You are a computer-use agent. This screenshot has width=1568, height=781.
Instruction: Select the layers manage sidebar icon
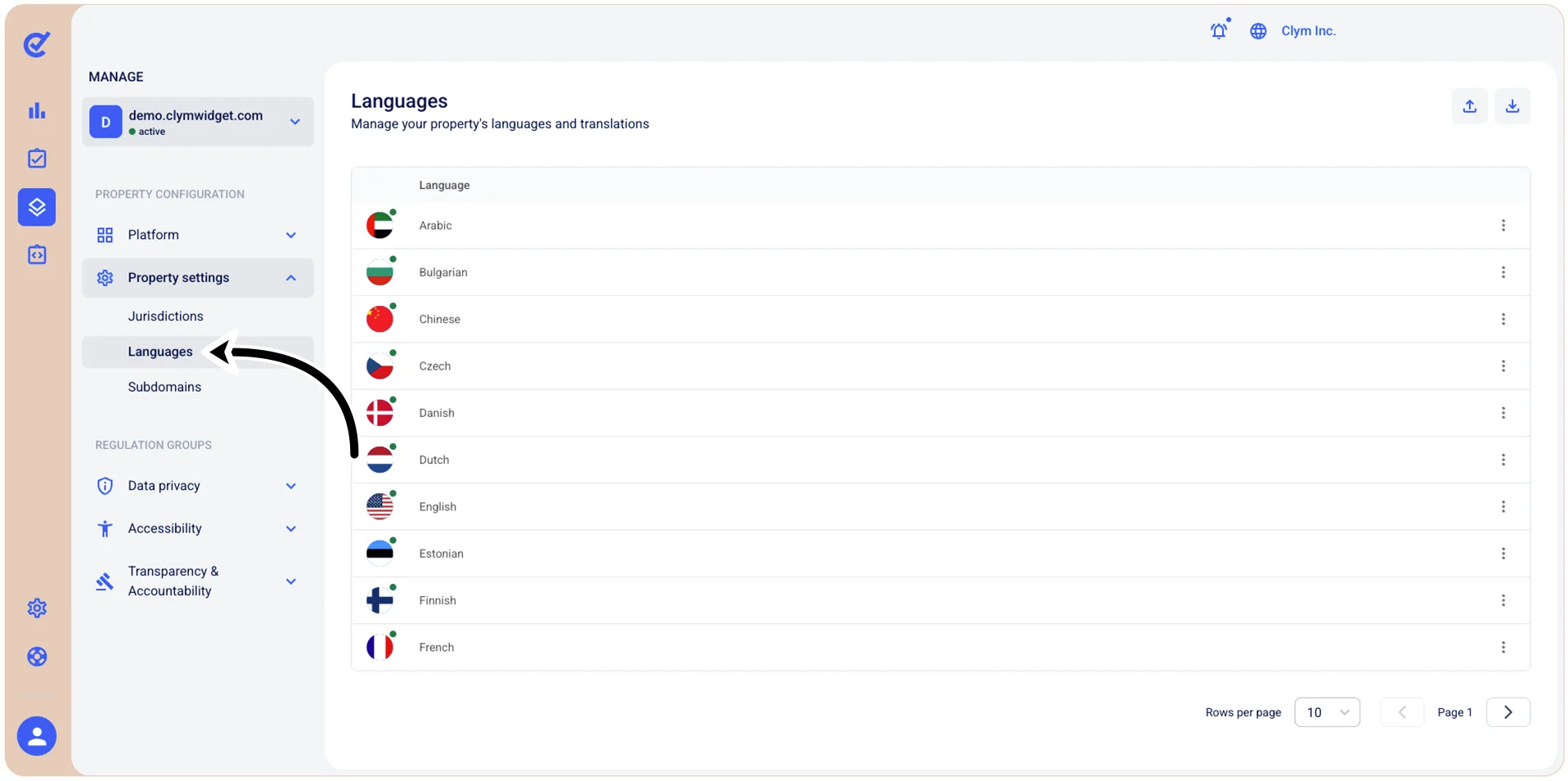coord(37,207)
